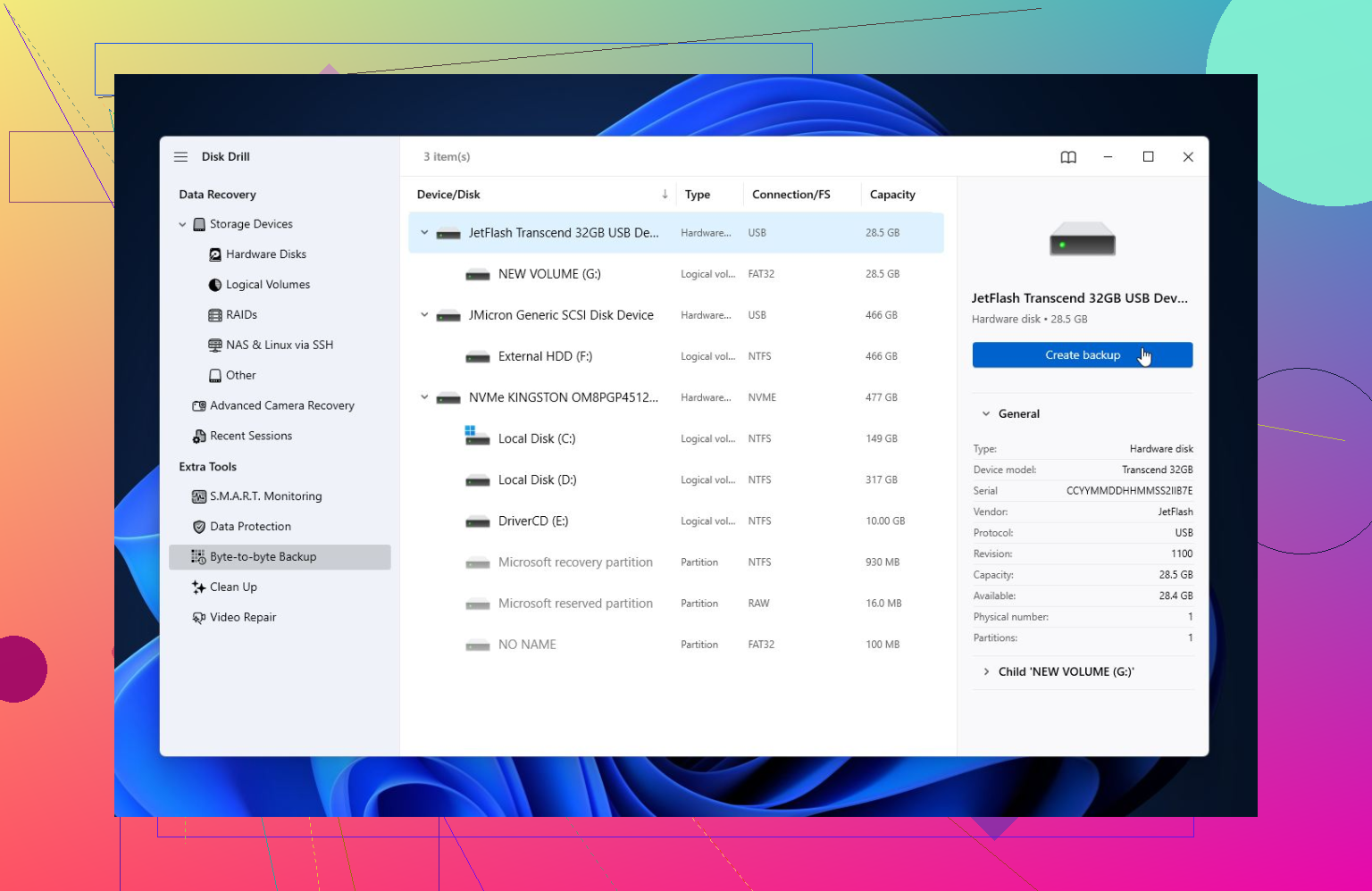
Task: Open Hardware Disks in the sidebar
Action: pos(266,254)
